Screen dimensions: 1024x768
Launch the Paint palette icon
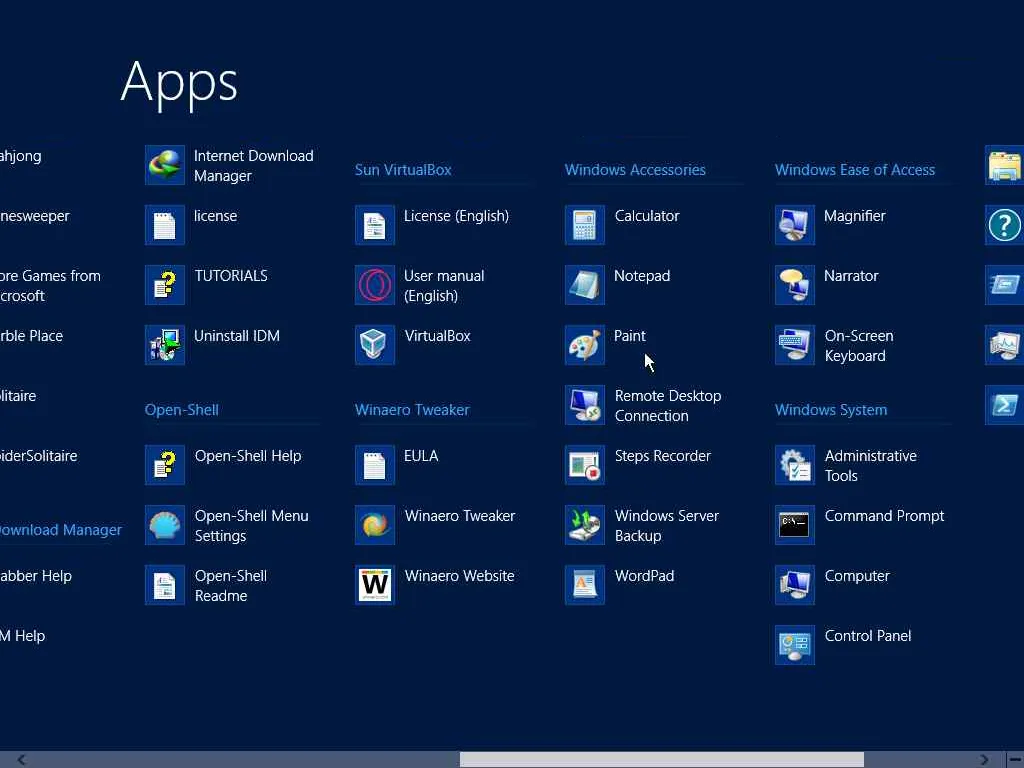tap(584, 345)
